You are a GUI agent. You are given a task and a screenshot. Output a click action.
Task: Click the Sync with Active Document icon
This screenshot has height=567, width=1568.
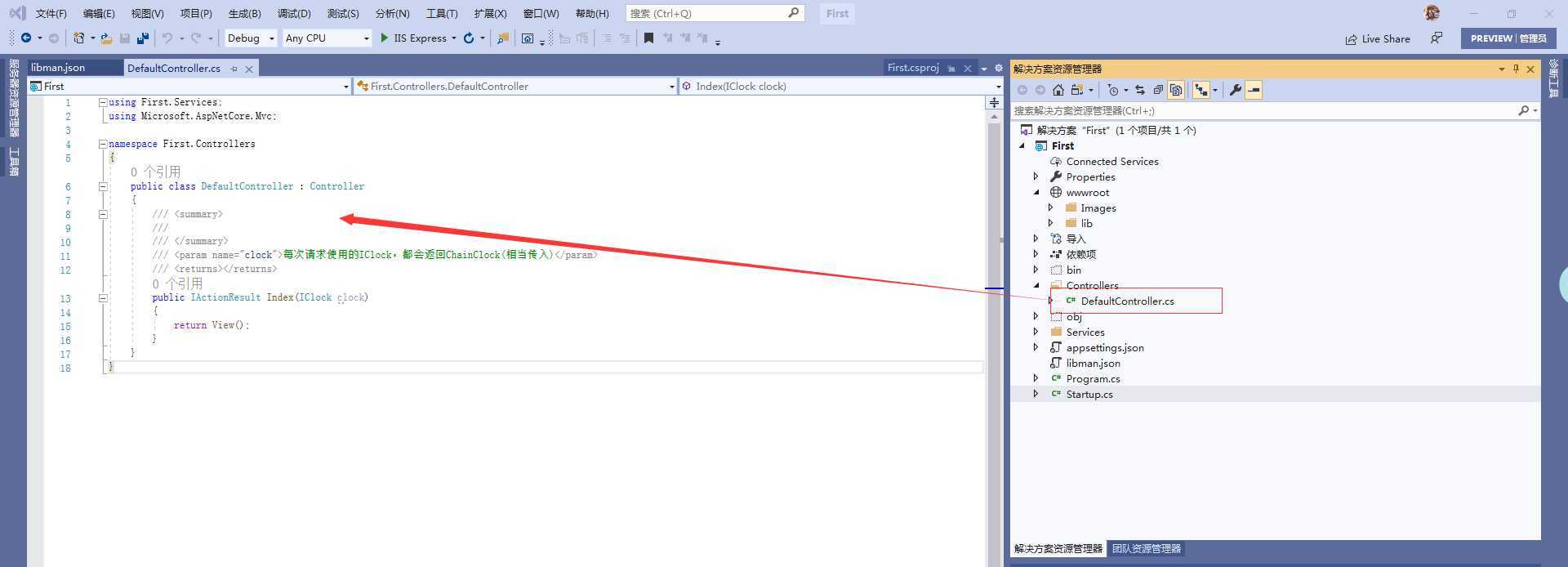(1140, 90)
